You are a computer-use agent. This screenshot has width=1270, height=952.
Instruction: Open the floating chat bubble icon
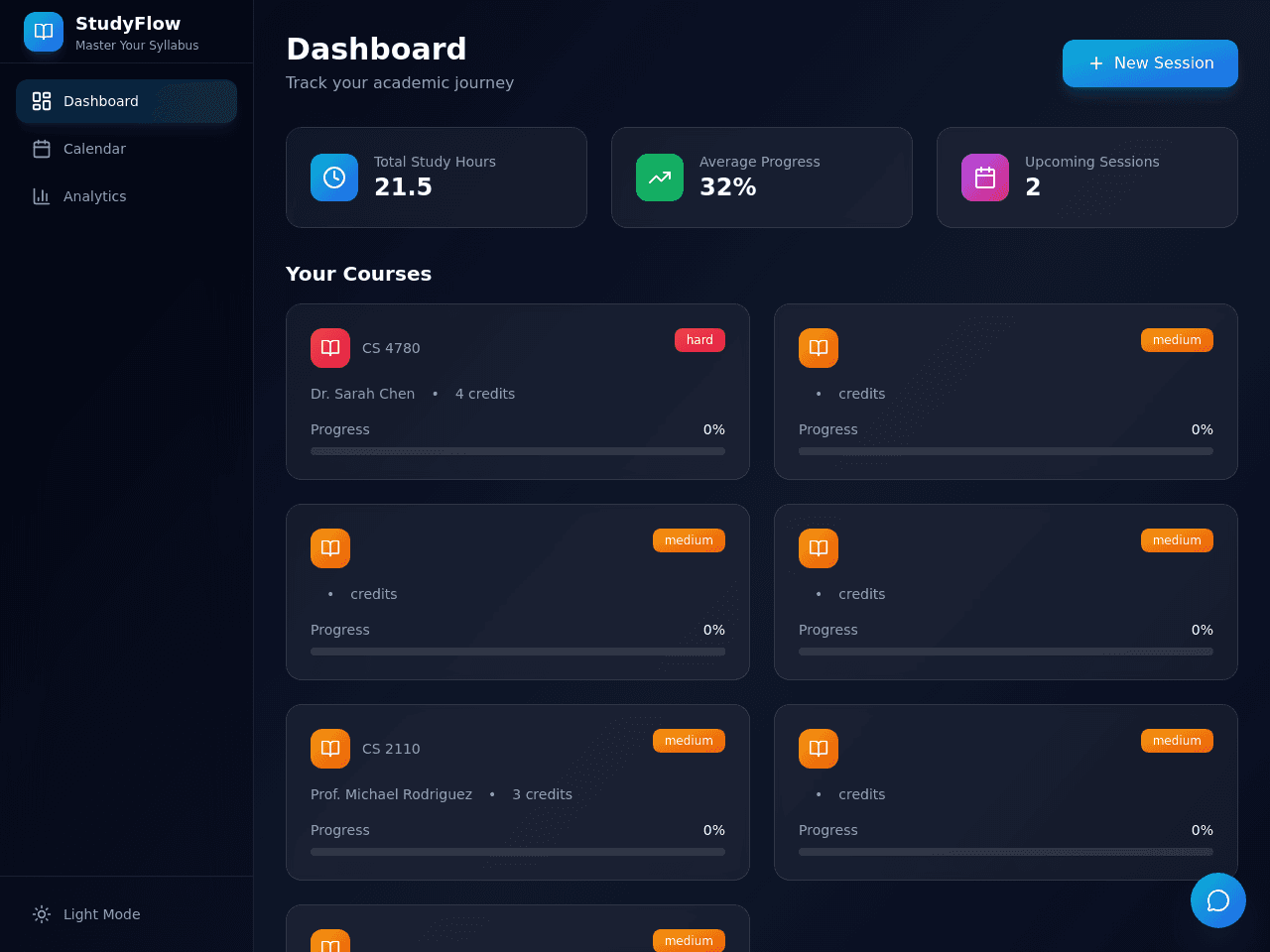point(1218,900)
